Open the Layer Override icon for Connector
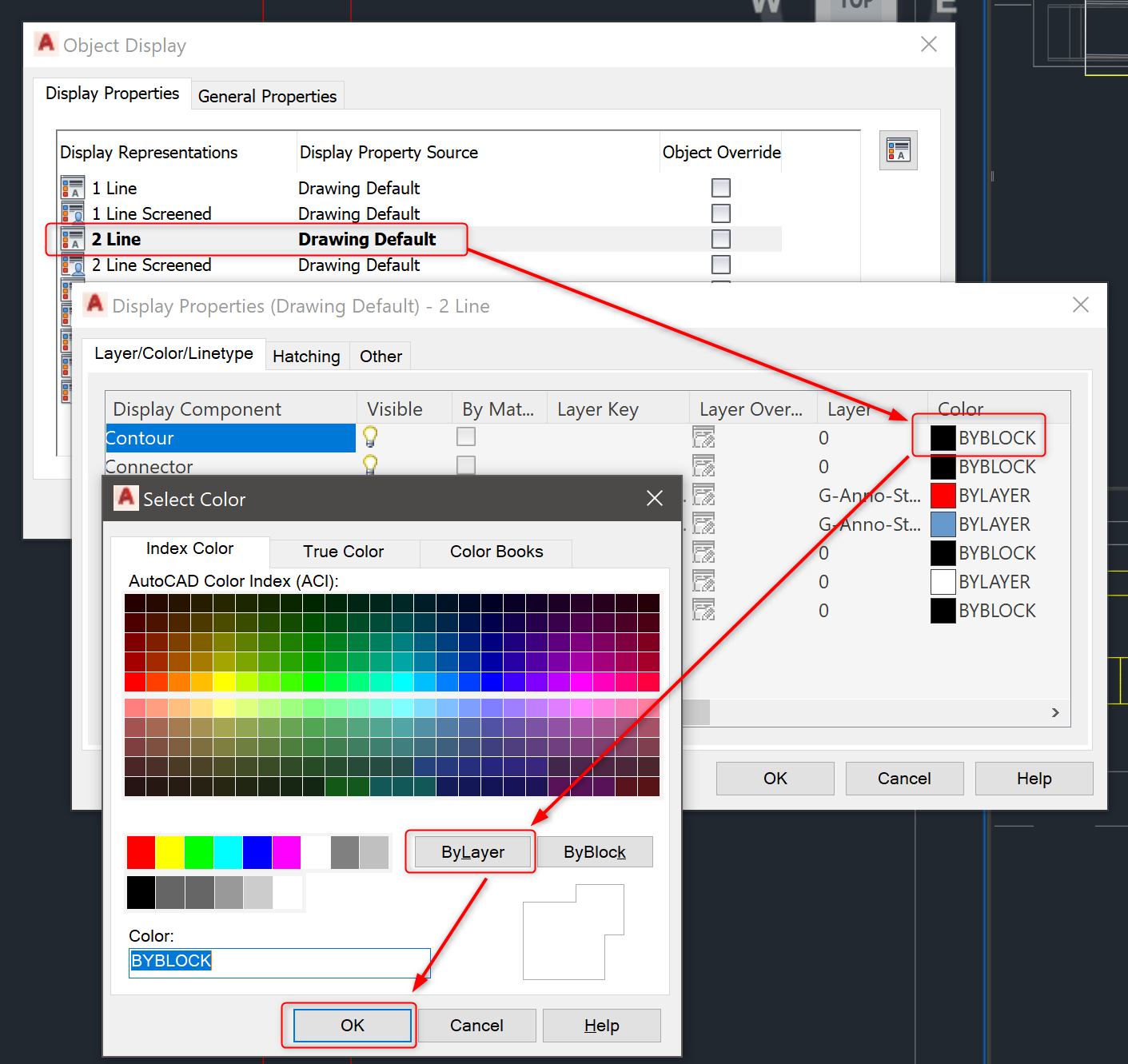This screenshot has height=1064, width=1128. click(x=704, y=466)
